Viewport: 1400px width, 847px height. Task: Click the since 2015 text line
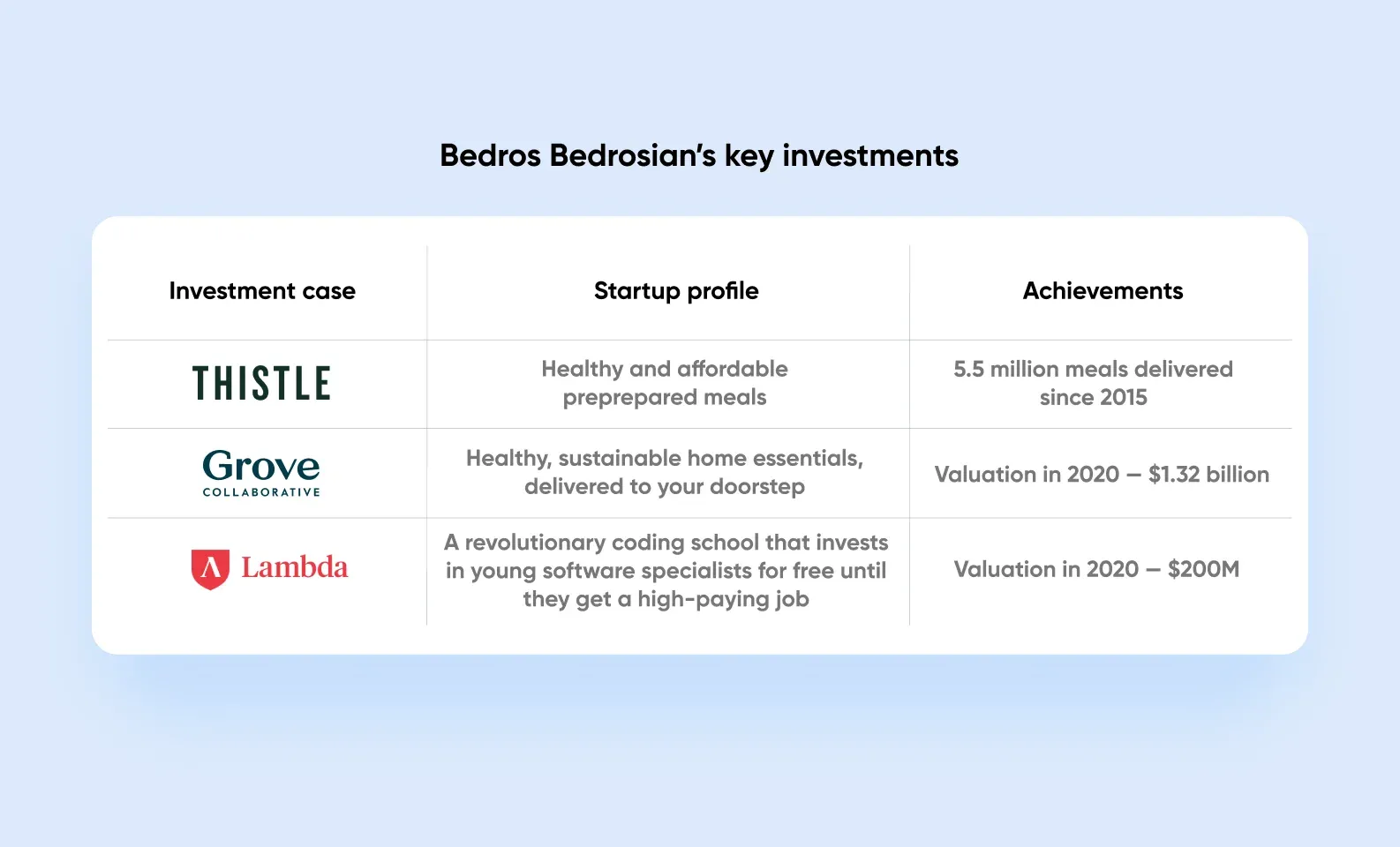coord(1093,398)
